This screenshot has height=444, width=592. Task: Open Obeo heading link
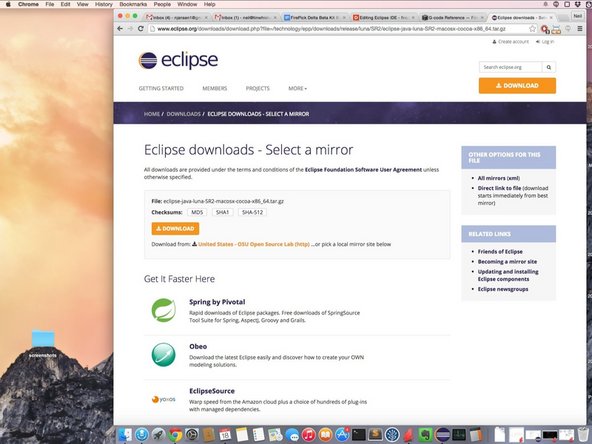198,347
